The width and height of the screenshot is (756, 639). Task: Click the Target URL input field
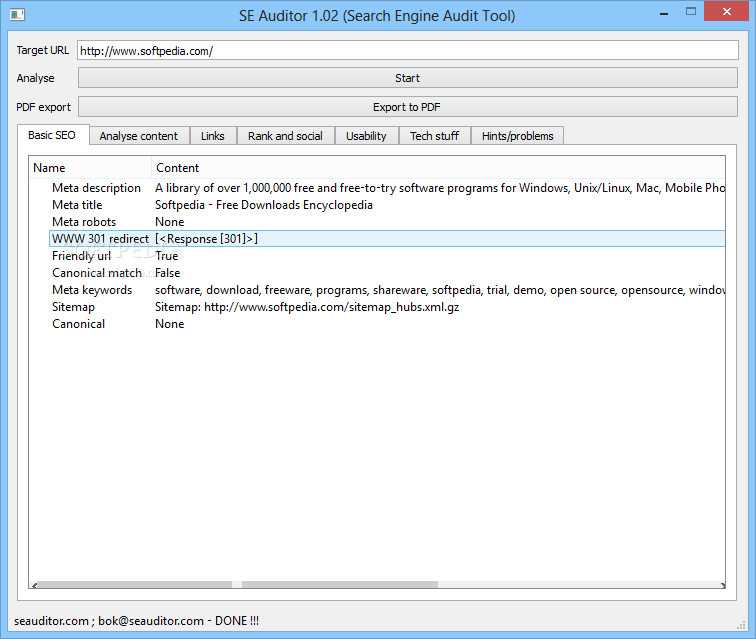[x=407, y=50]
